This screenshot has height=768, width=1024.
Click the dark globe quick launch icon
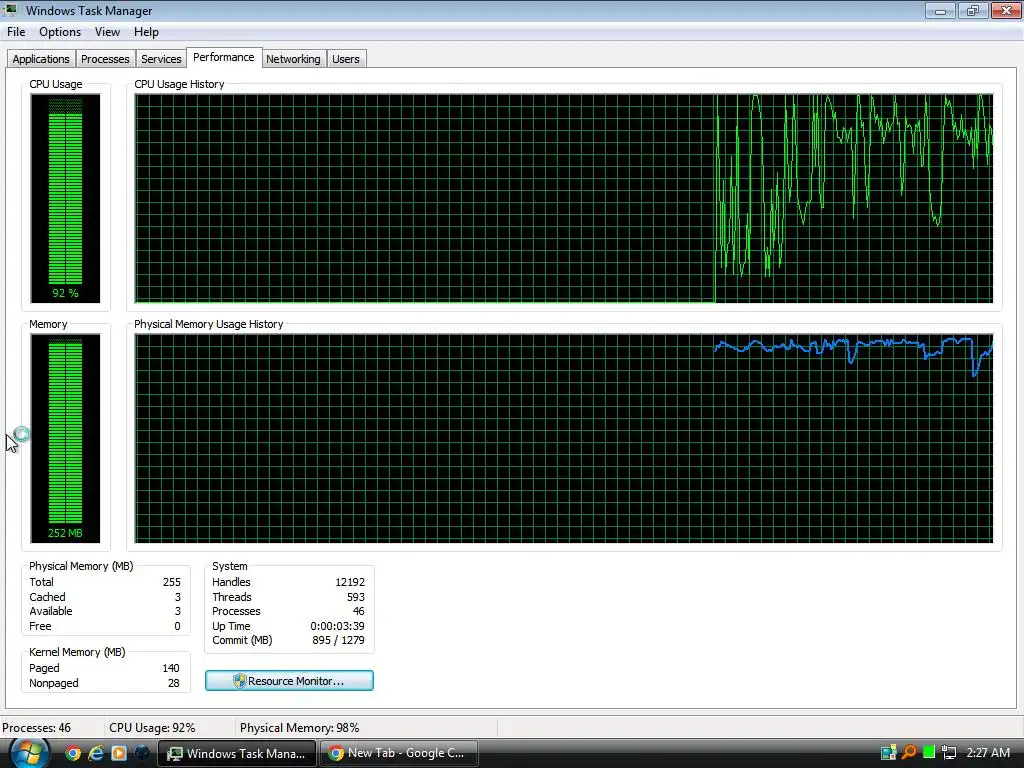point(141,753)
